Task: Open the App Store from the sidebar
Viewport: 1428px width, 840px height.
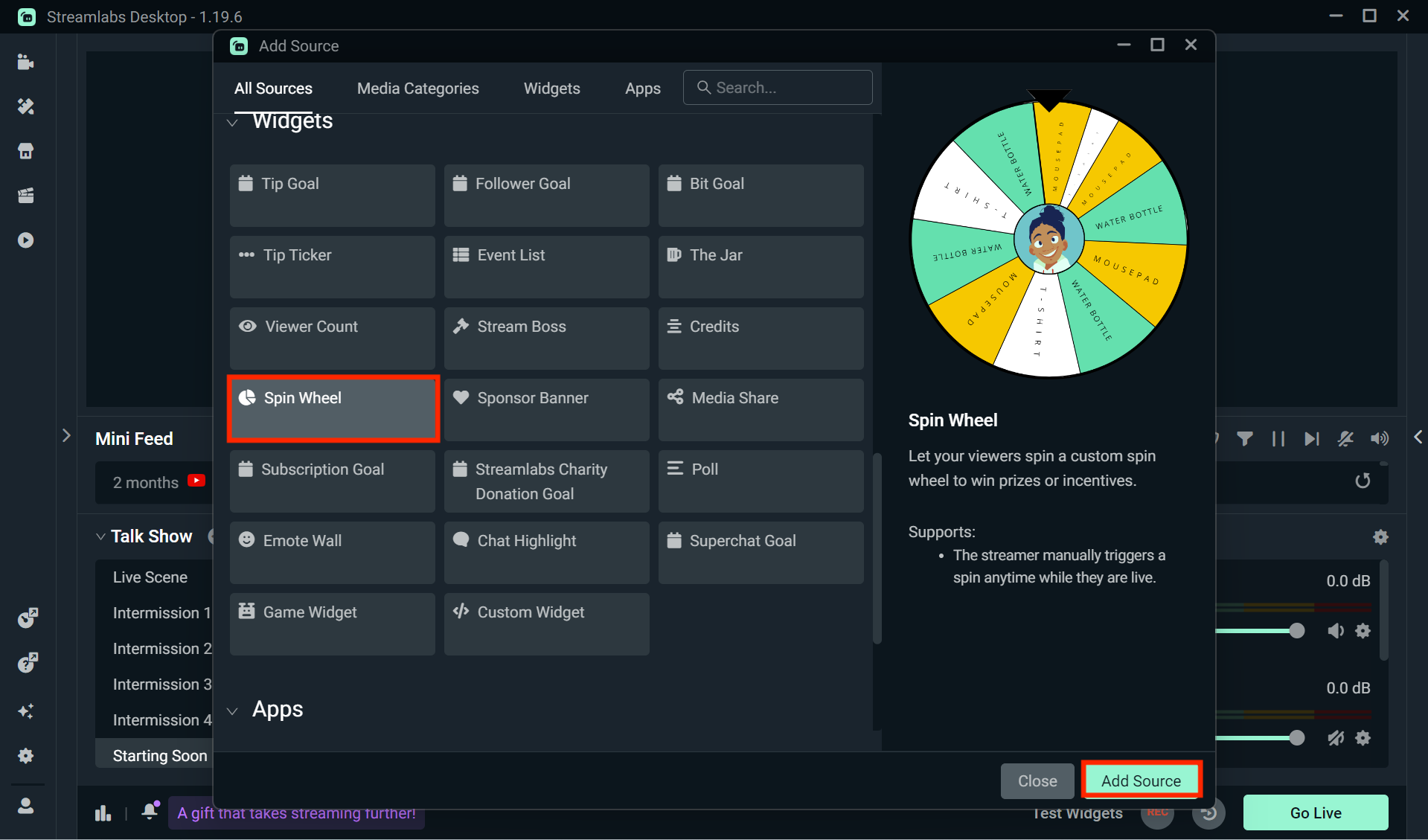Action: coord(25,151)
